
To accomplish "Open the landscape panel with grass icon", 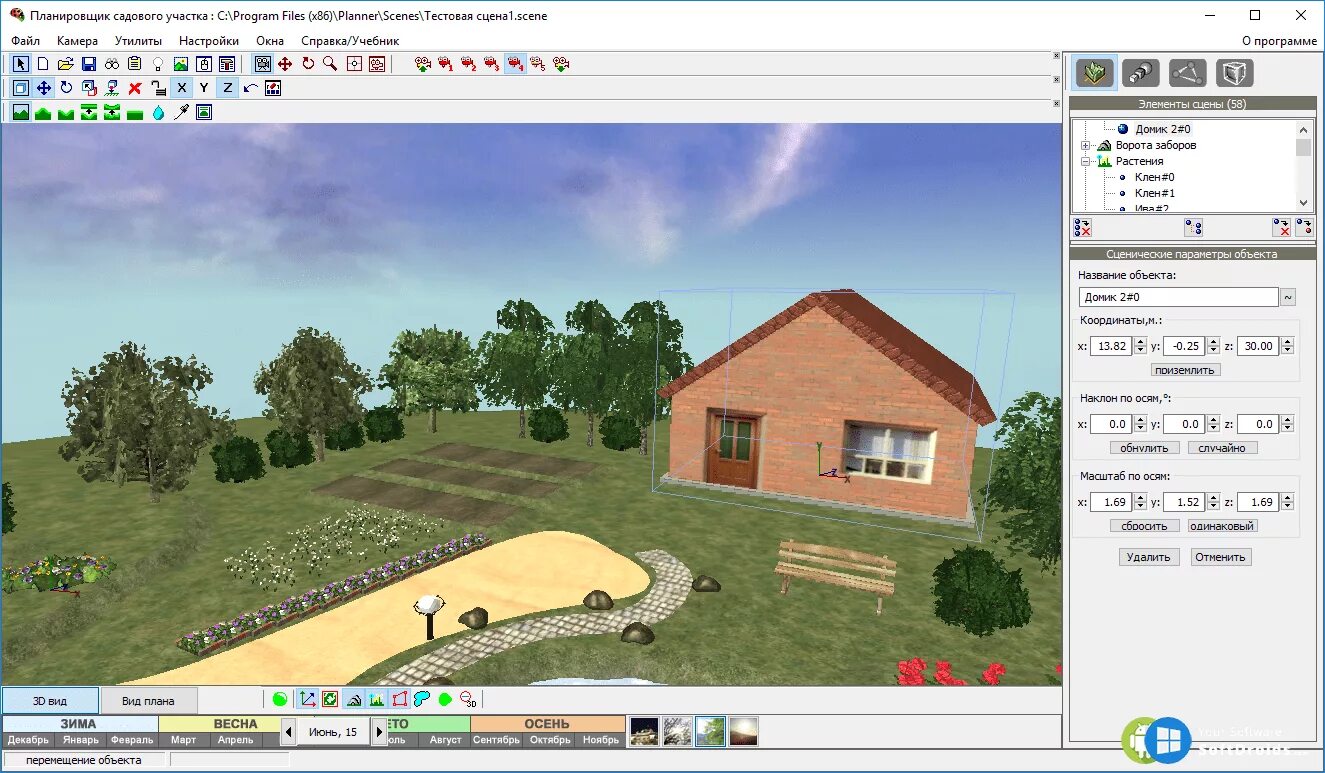I will coord(1095,73).
